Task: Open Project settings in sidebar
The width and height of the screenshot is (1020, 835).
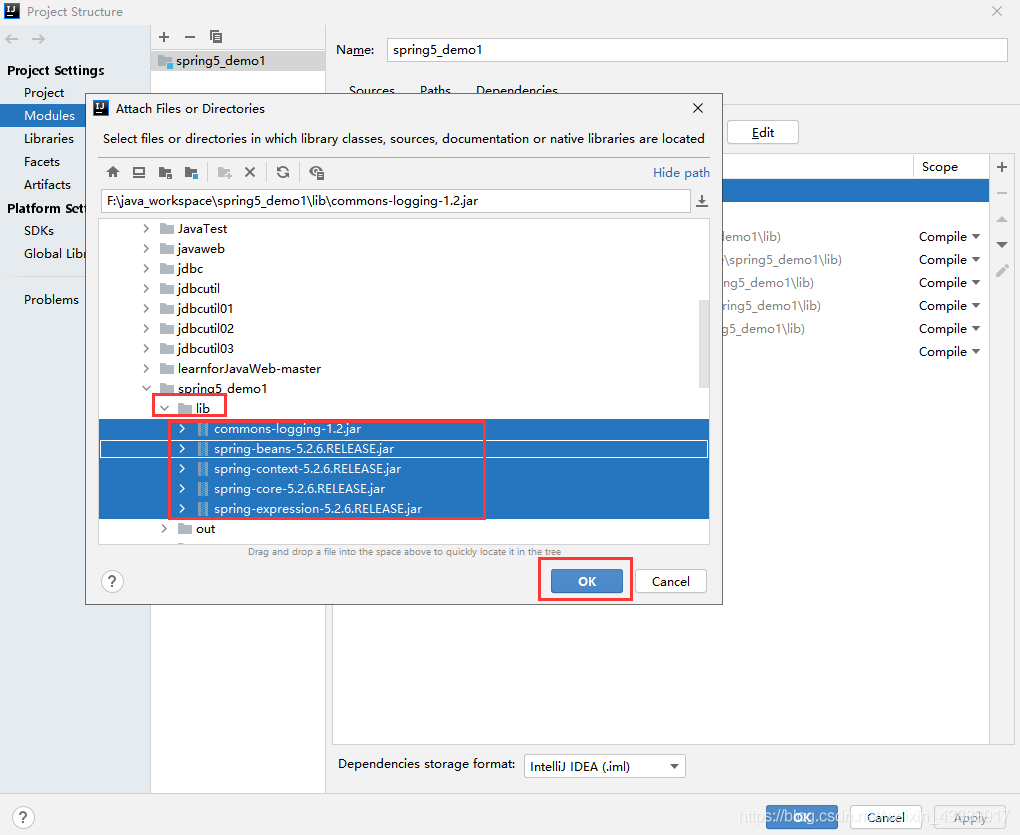Action: point(44,92)
